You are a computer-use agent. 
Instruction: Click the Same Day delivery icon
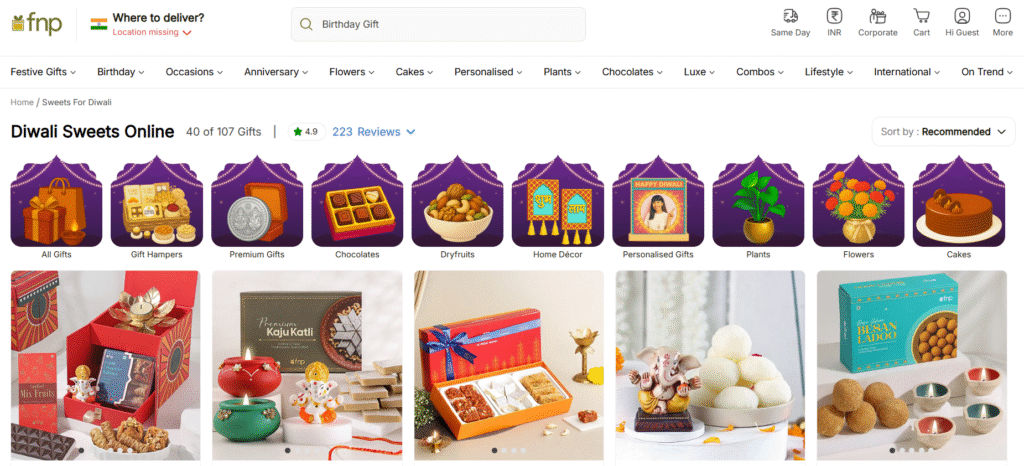[790, 16]
